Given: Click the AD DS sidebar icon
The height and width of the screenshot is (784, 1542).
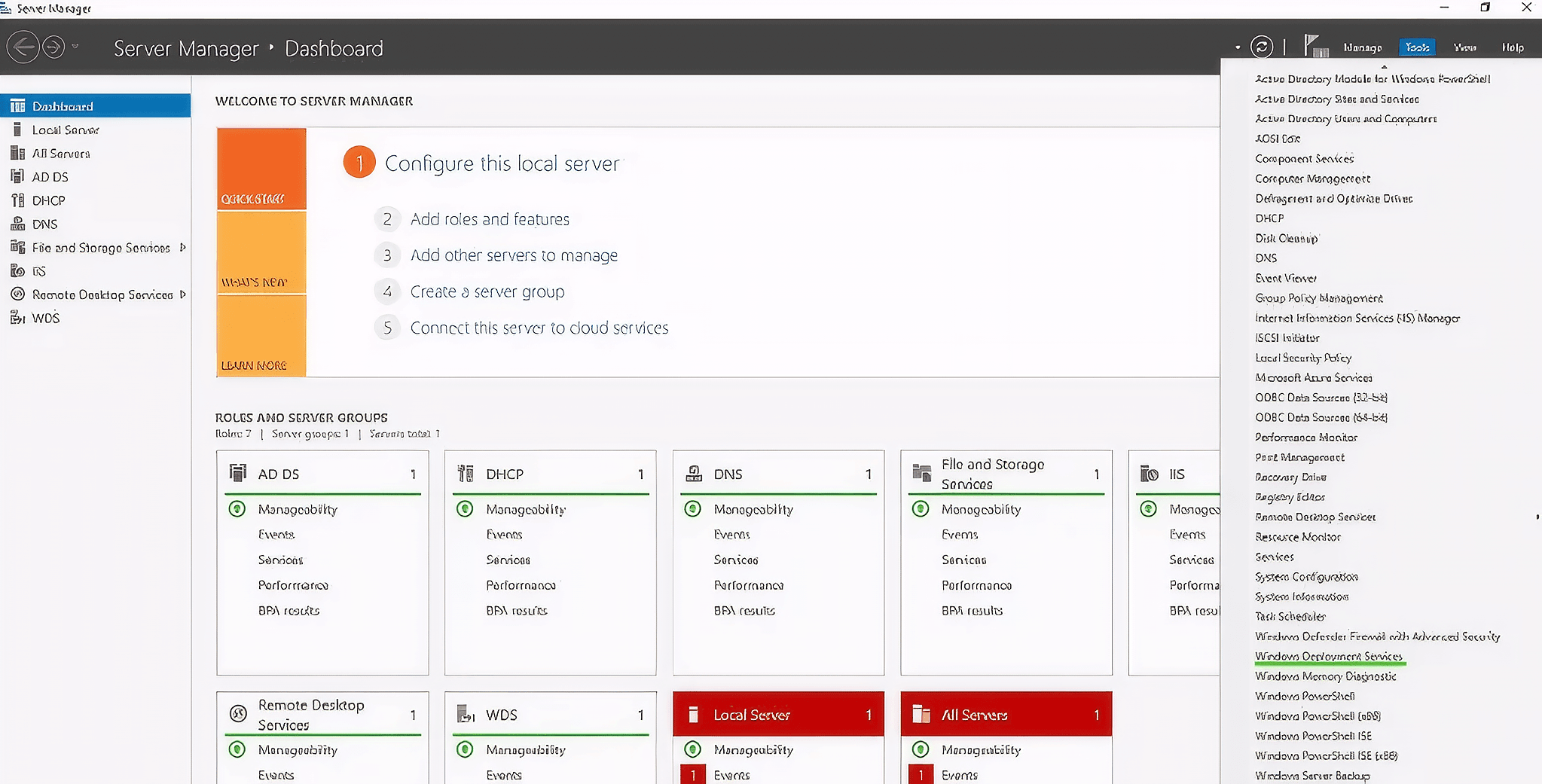Looking at the screenshot, I should pyautogui.click(x=17, y=176).
